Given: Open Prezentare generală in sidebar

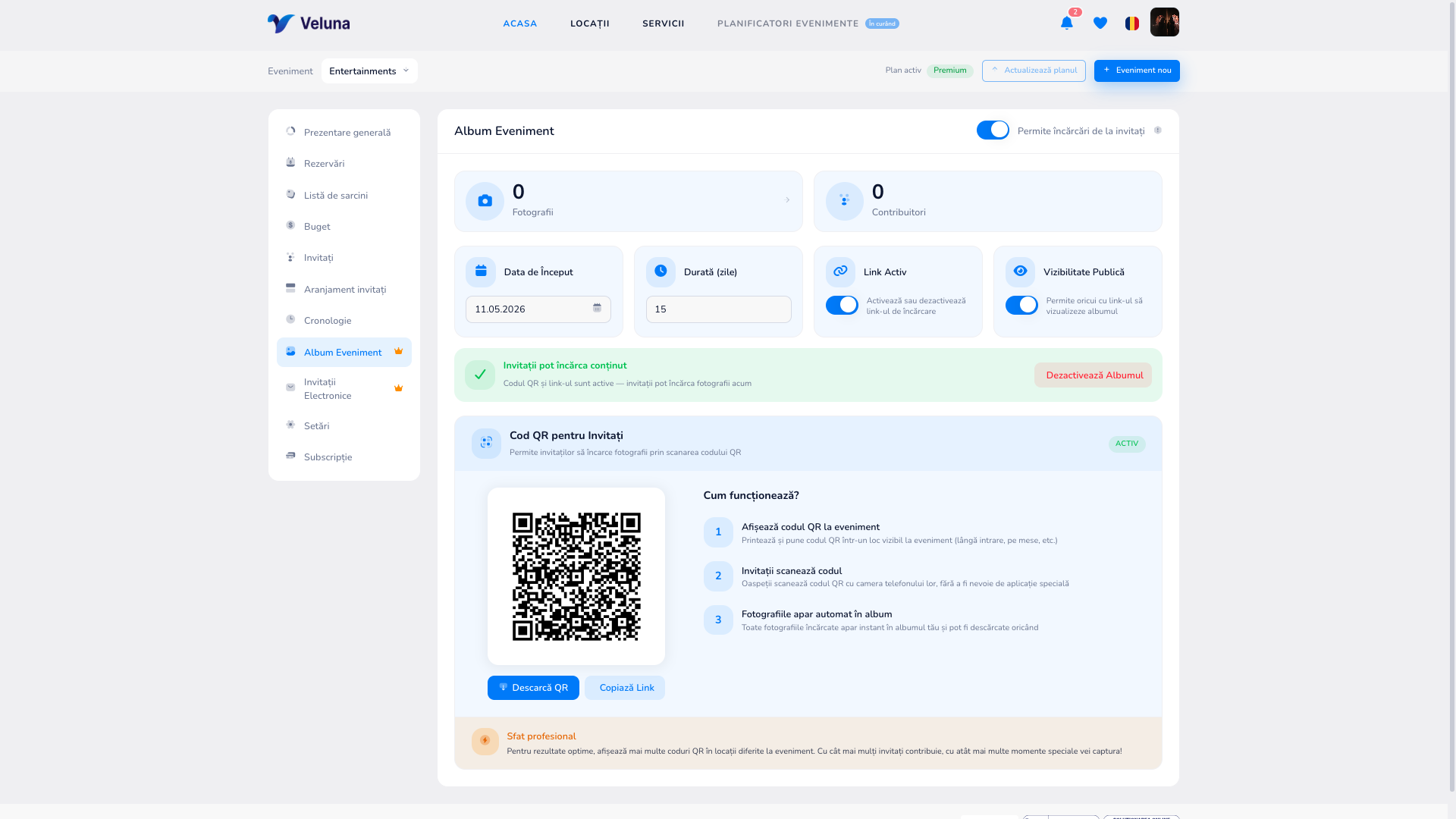Looking at the screenshot, I should 344,132.
